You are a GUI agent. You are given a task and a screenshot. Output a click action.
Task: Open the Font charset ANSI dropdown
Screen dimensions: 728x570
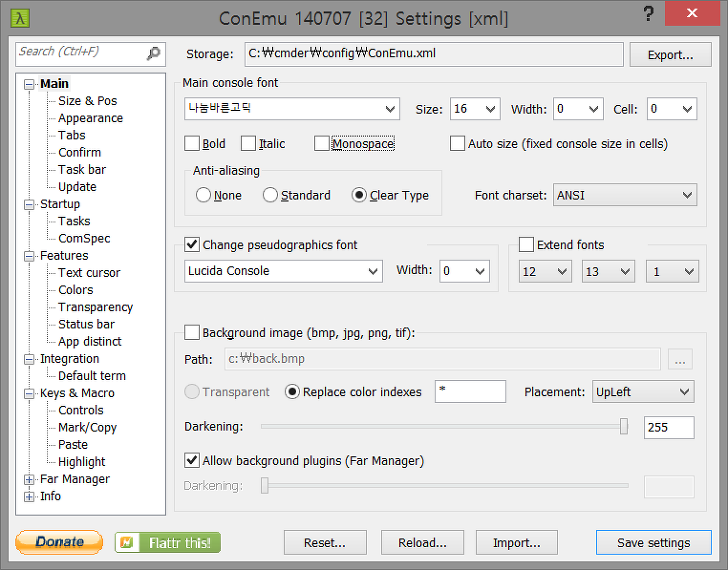pyautogui.click(x=625, y=195)
